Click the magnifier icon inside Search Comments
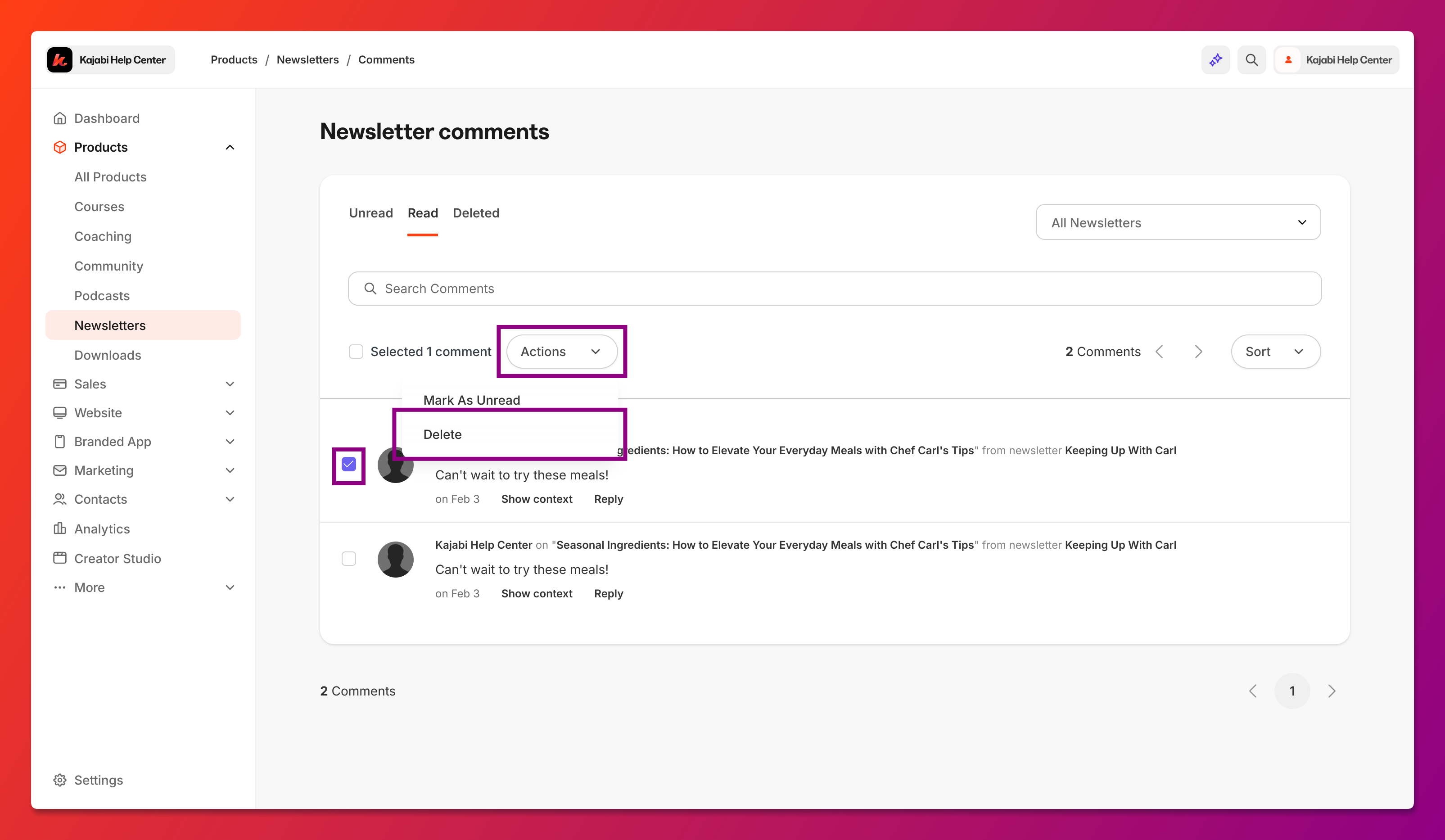This screenshot has height=840, width=1445. [370, 289]
